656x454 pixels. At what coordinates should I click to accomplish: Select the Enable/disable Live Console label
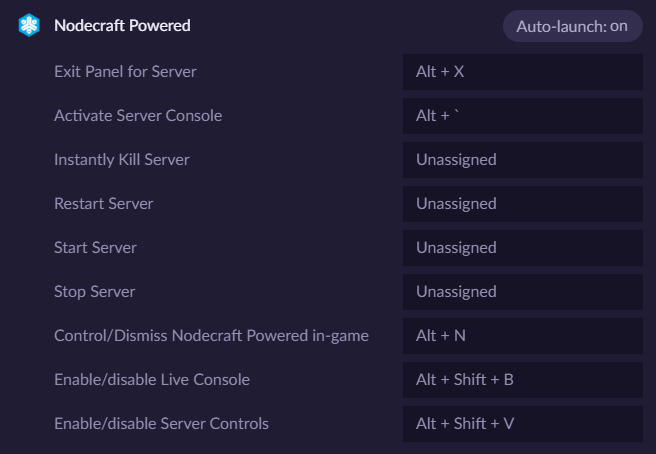152,380
